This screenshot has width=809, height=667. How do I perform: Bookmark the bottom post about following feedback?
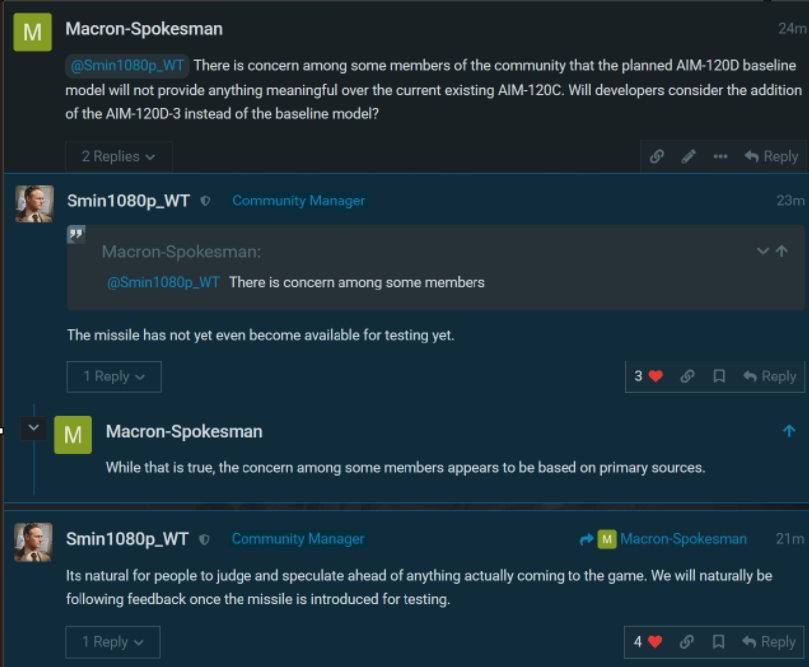718,642
